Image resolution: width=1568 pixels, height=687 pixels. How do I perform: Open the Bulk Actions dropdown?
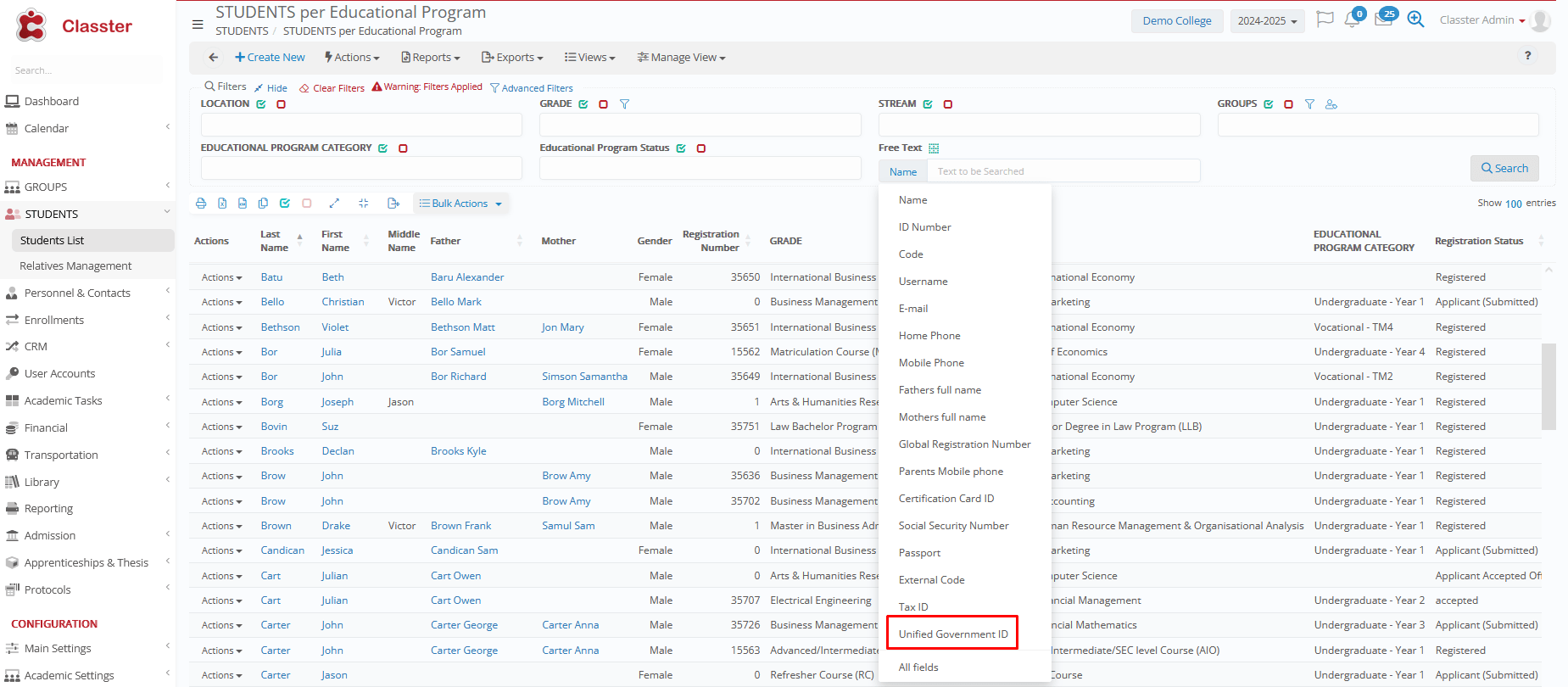460,204
